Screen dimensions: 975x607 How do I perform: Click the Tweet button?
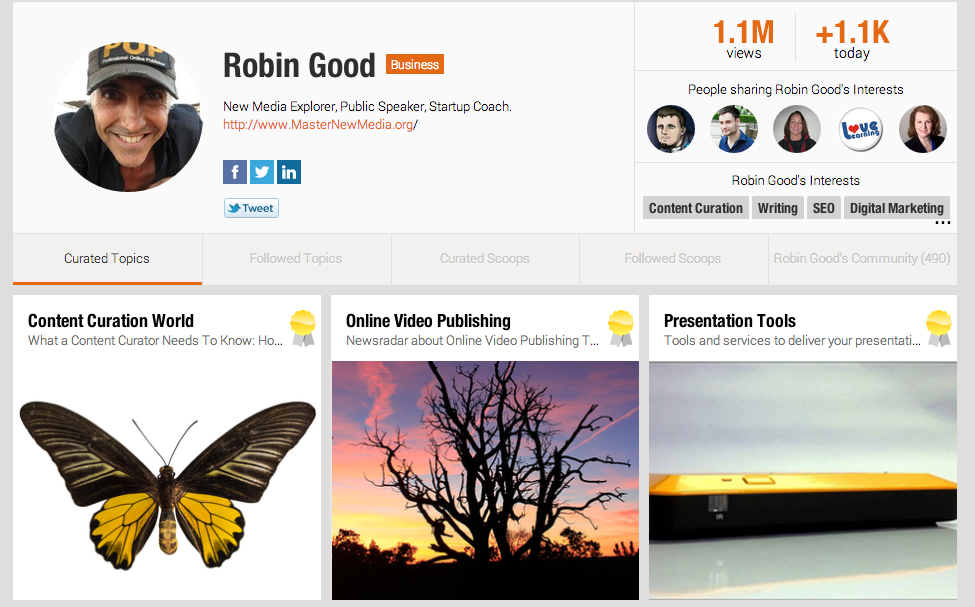coord(251,208)
